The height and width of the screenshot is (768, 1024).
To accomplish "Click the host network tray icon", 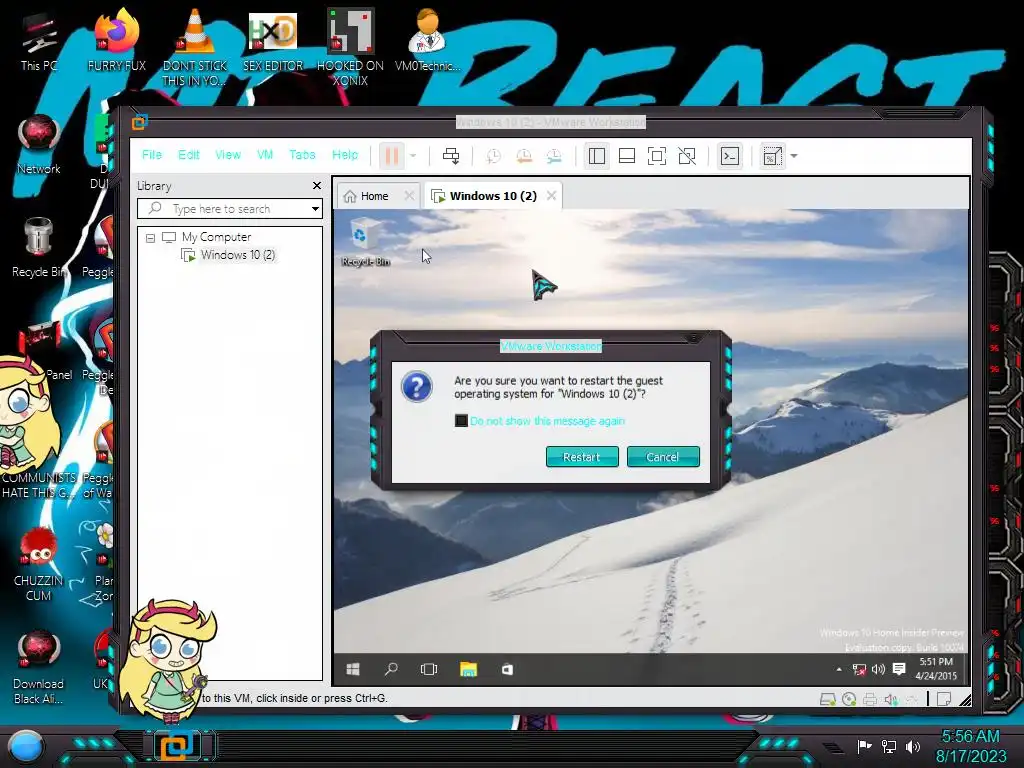I will [889, 746].
